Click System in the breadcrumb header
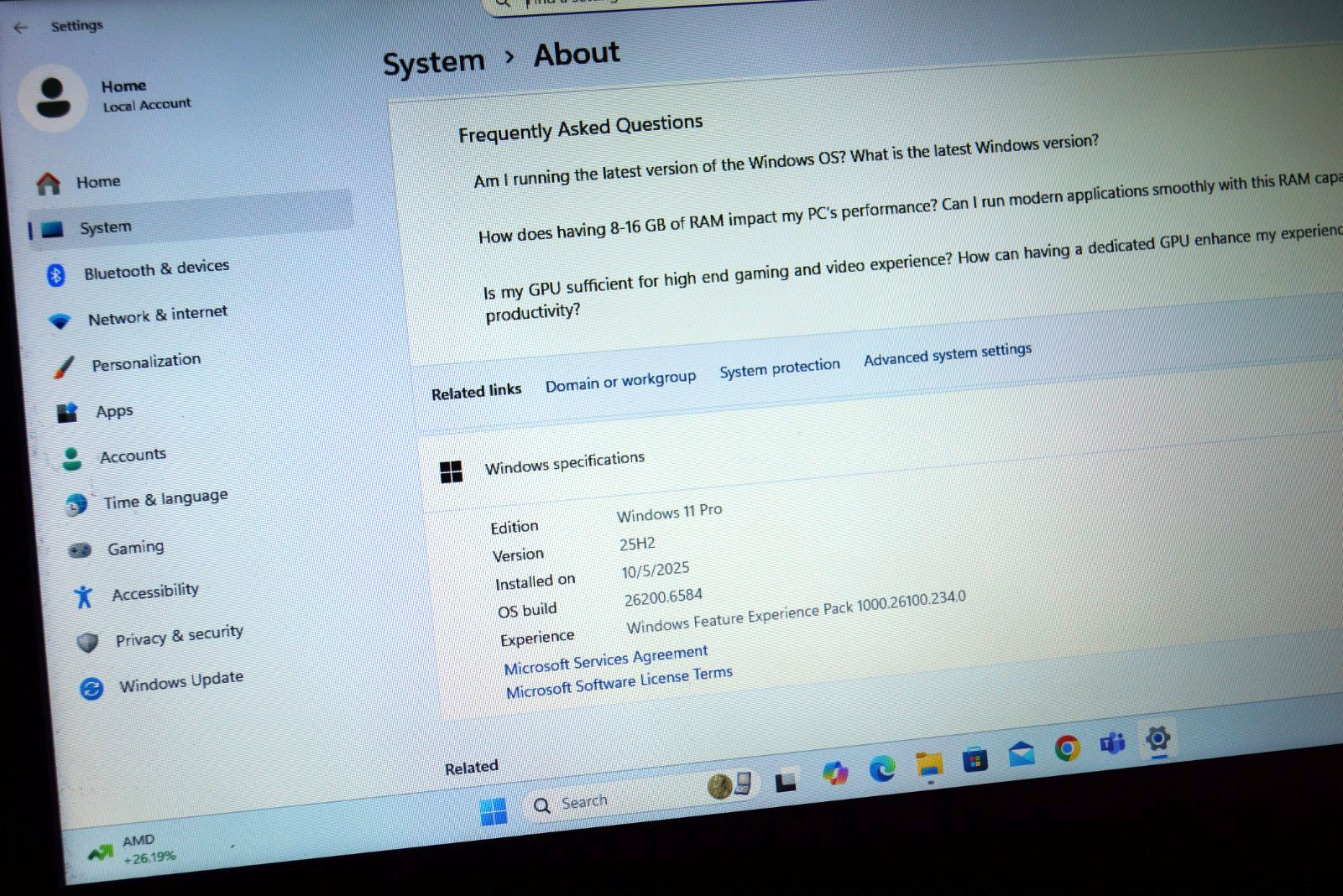Screen dimensions: 1343x896 434,63
